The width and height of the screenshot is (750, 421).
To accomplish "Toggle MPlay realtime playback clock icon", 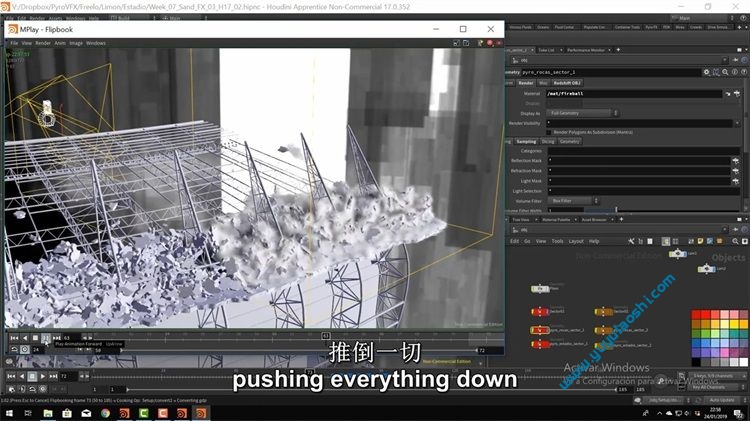I will (24, 350).
